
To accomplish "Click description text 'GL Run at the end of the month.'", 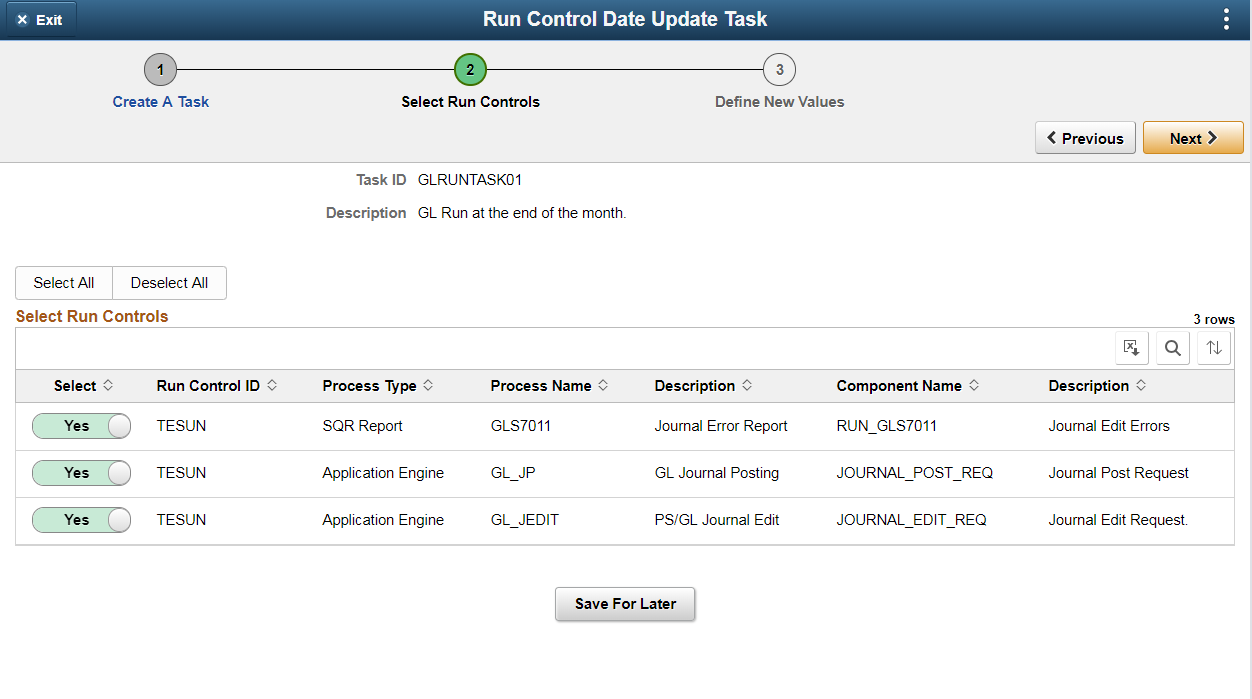I will click(522, 213).
